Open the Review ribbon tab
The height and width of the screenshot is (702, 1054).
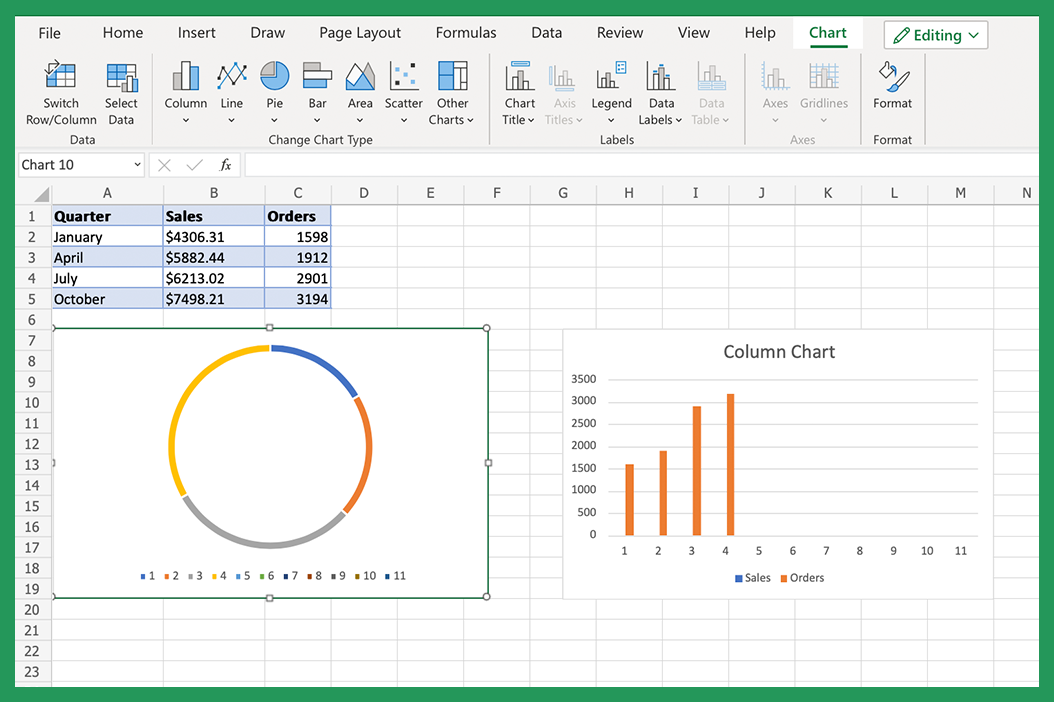[x=619, y=32]
